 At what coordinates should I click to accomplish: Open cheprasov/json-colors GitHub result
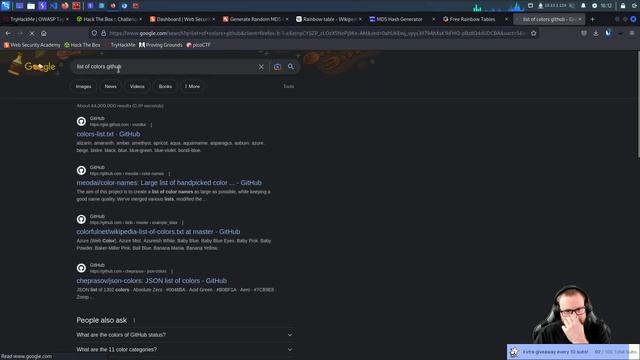coord(151,281)
